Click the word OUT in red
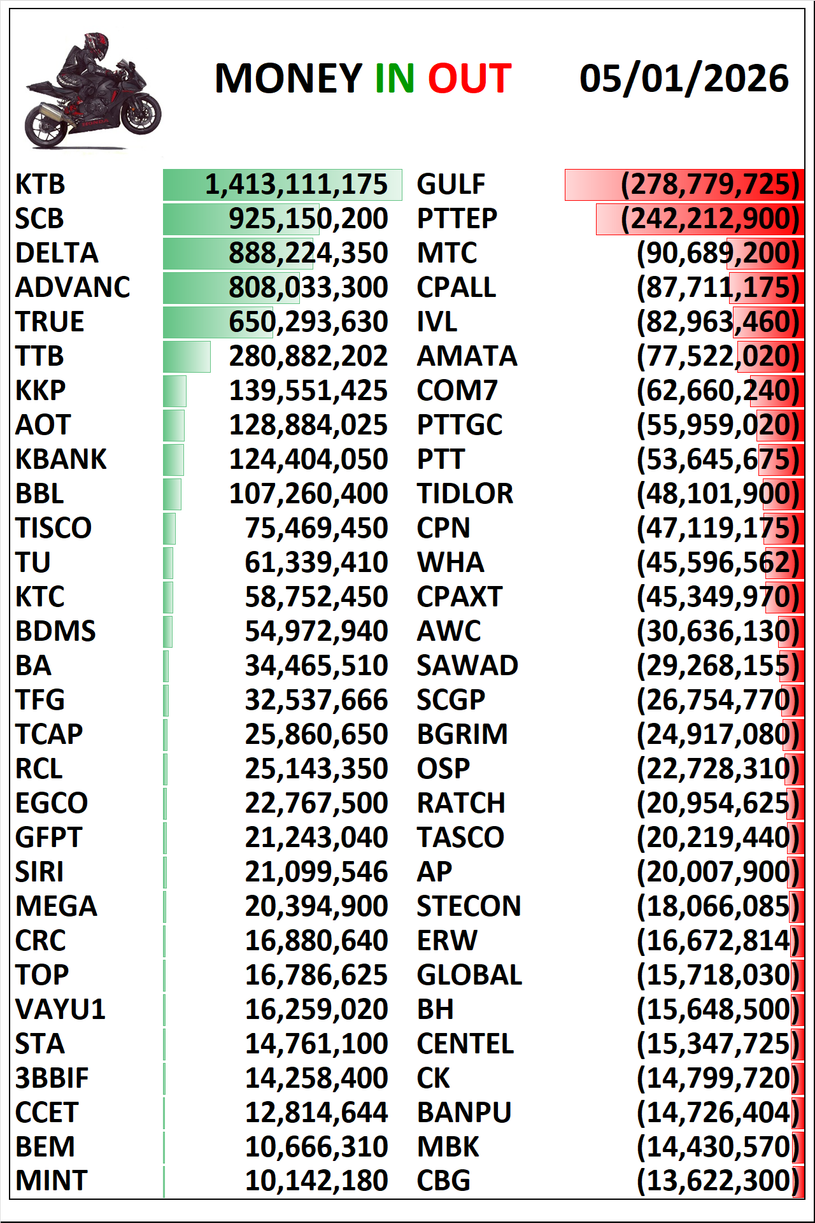 pos(470,79)
